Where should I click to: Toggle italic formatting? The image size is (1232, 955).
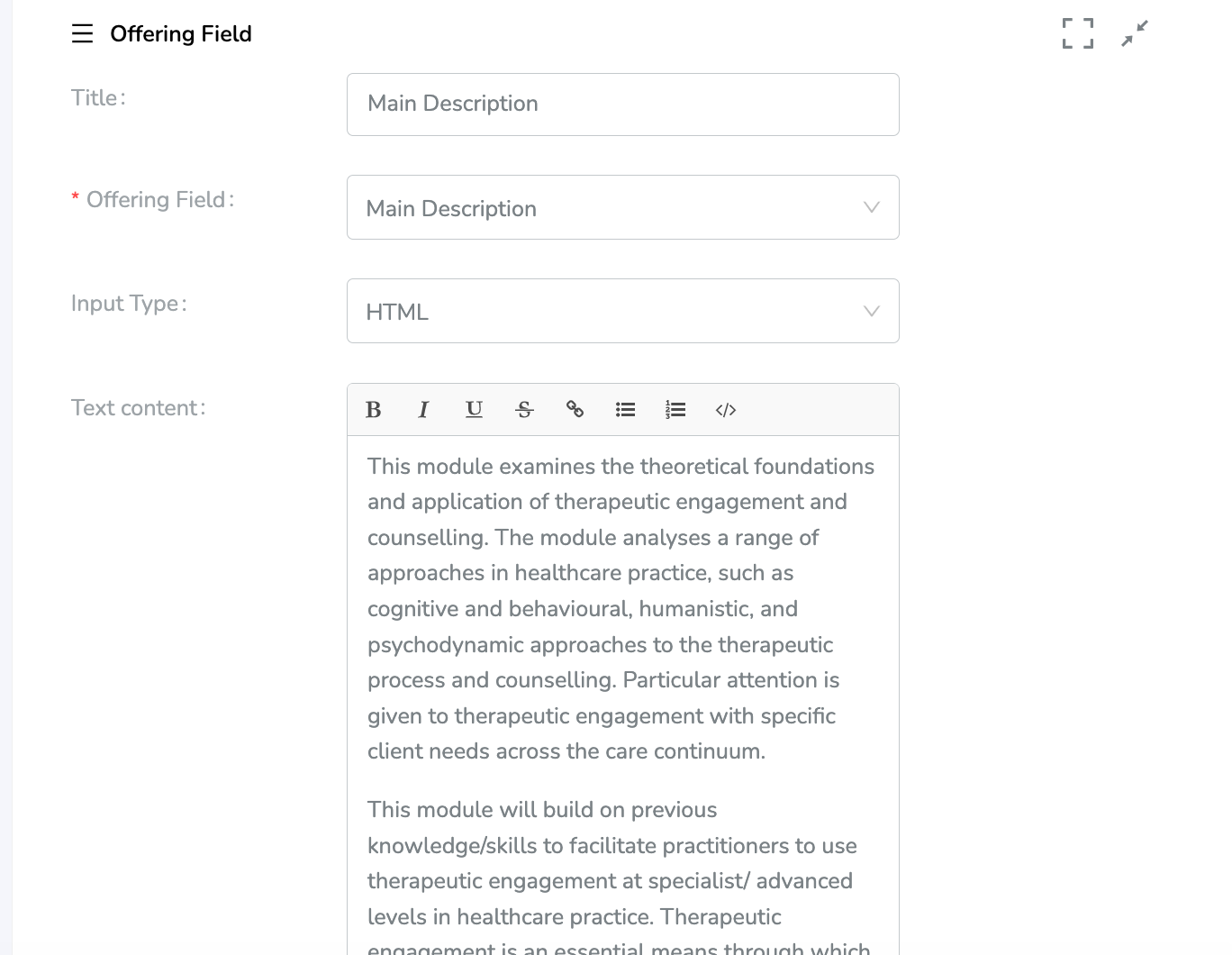(423, 410)
